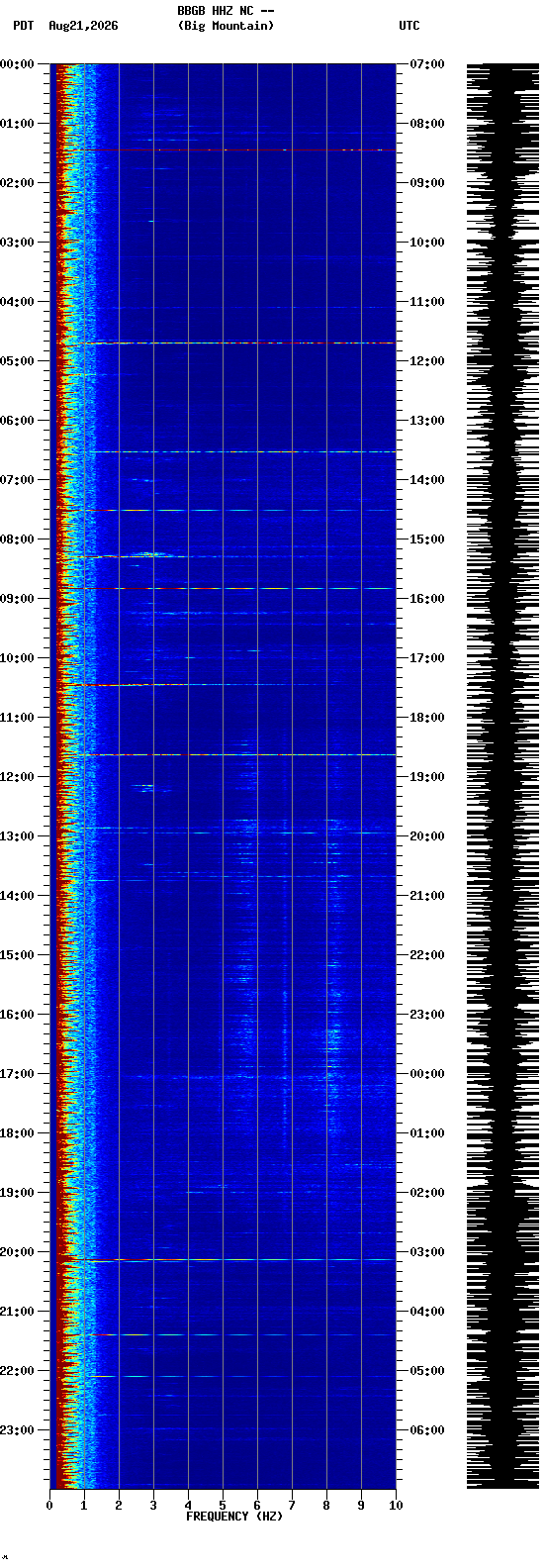Click the date 'Aug21,2026'
Screen dimensions: 546x1568
(x=83, y=26)
